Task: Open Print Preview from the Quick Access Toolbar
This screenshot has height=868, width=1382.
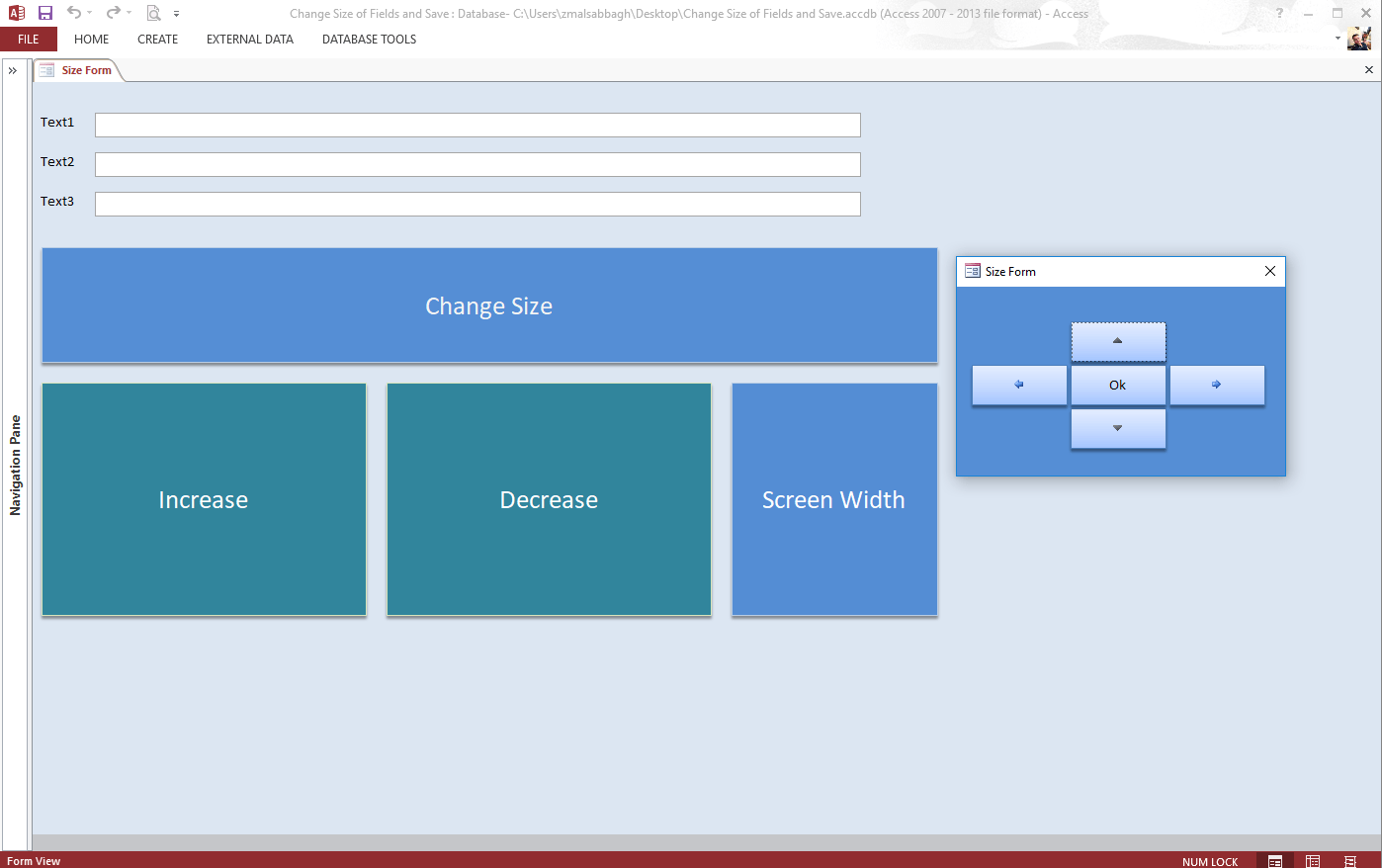Action: click(153, 13)
